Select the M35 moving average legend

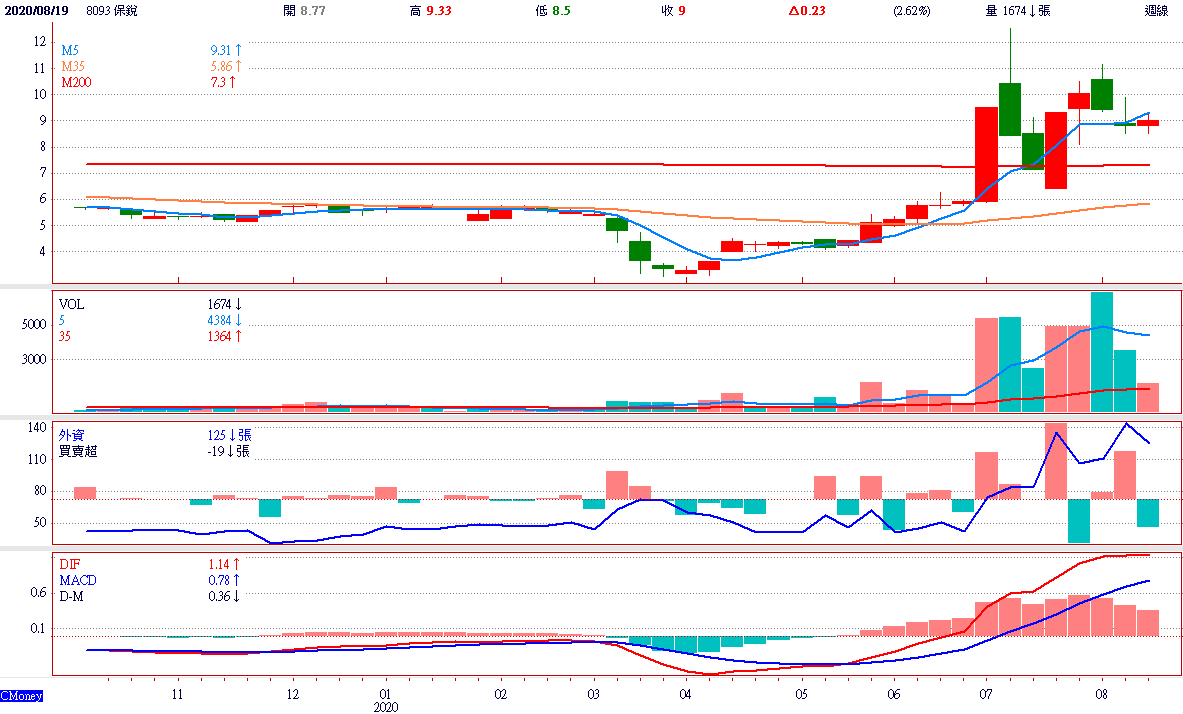click(x=73, y=66)
